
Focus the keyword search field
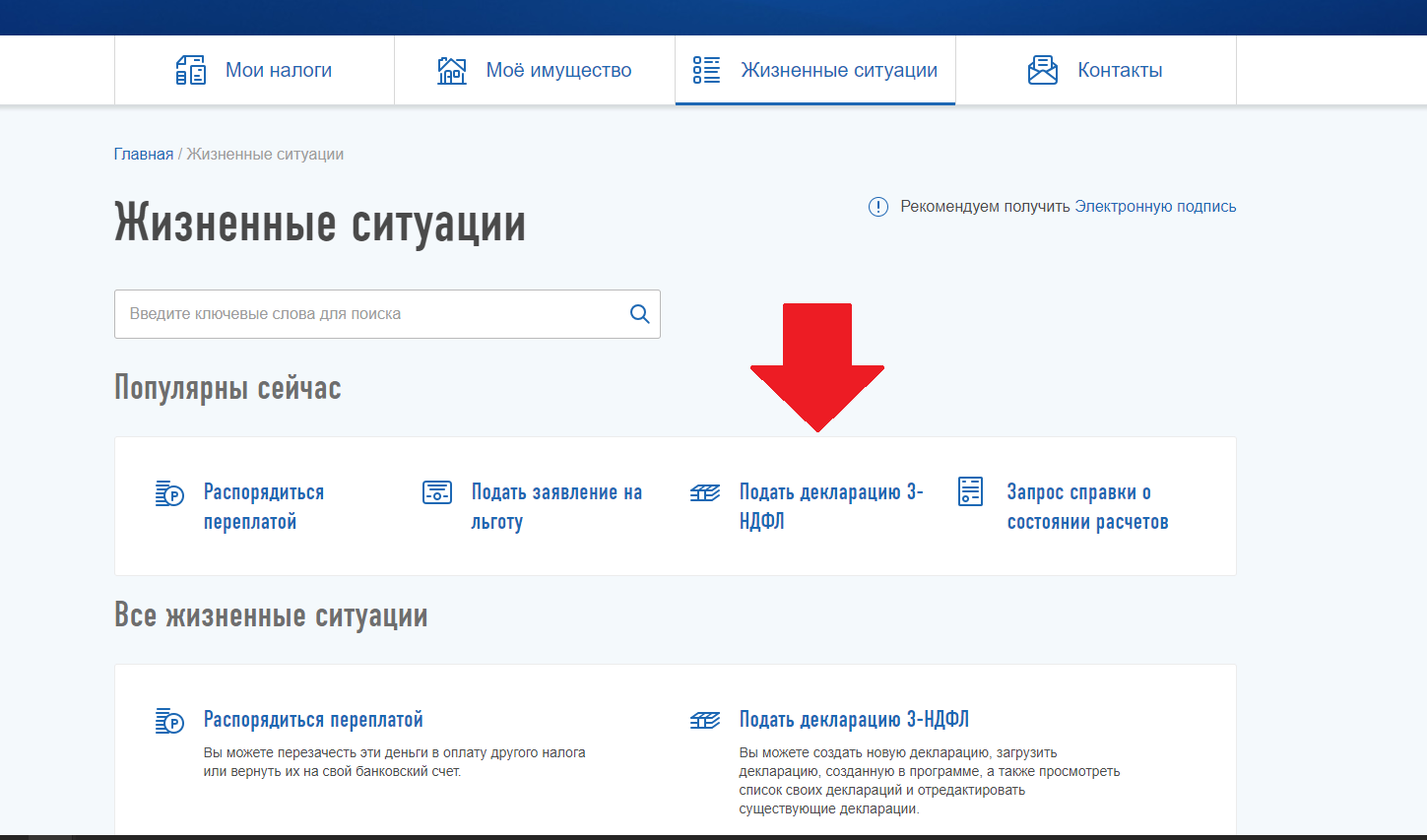[387, 314]
